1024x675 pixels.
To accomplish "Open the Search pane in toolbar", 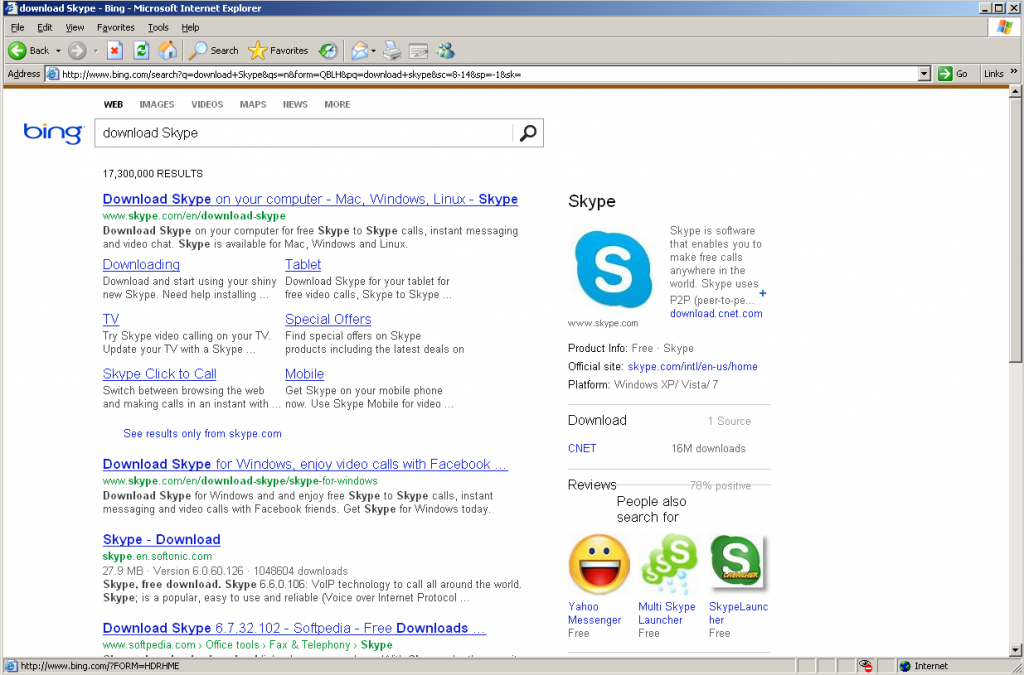I will tap(213, 50).
